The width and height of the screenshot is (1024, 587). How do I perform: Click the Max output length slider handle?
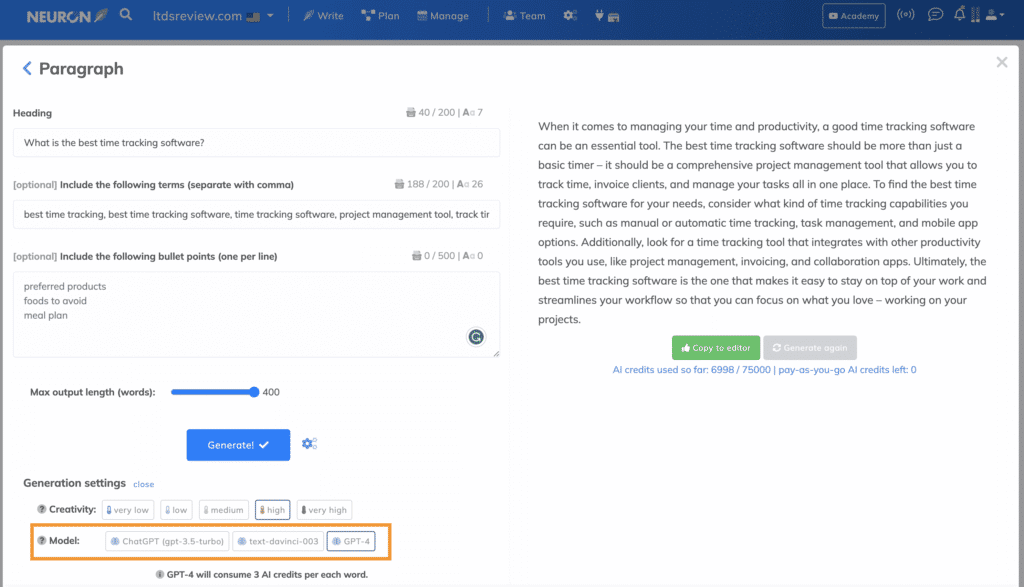tap(254, 392)
